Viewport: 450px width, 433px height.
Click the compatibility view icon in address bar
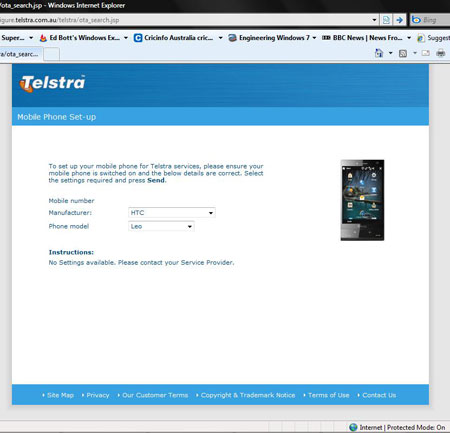pos(386,20)
